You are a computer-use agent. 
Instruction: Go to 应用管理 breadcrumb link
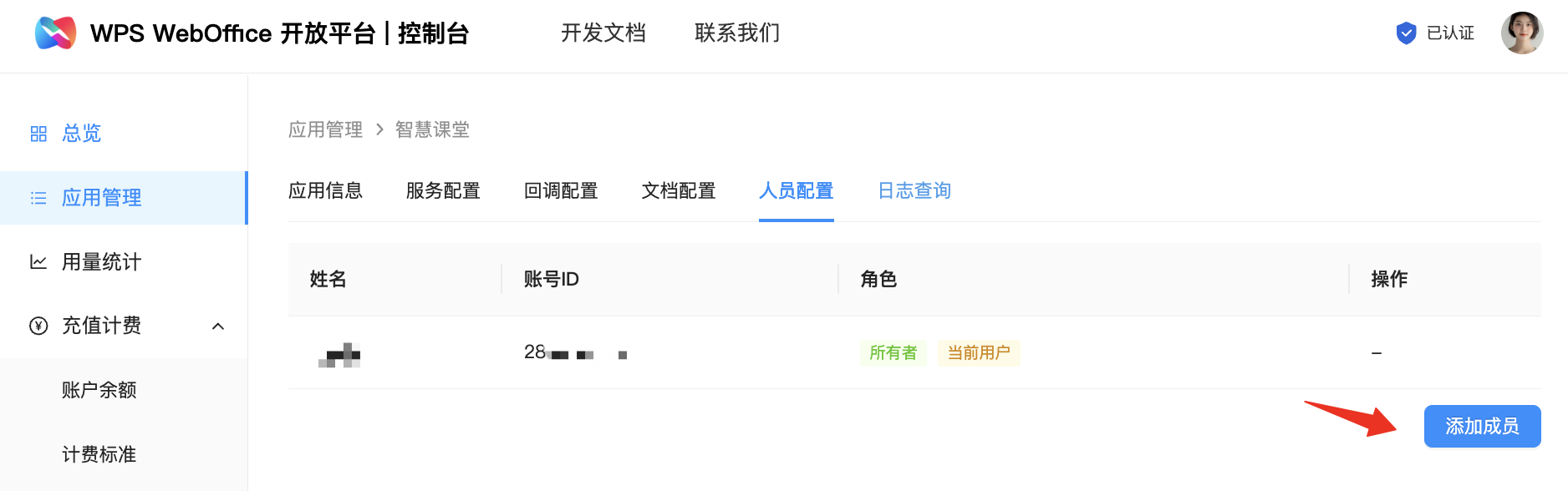[325, 130]
